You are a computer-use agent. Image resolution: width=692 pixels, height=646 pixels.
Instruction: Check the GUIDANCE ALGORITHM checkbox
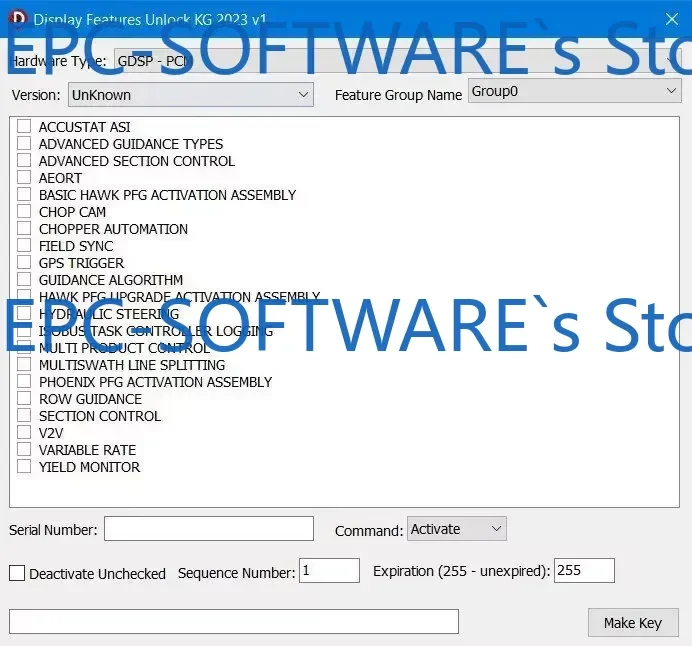tap(24, 279)
